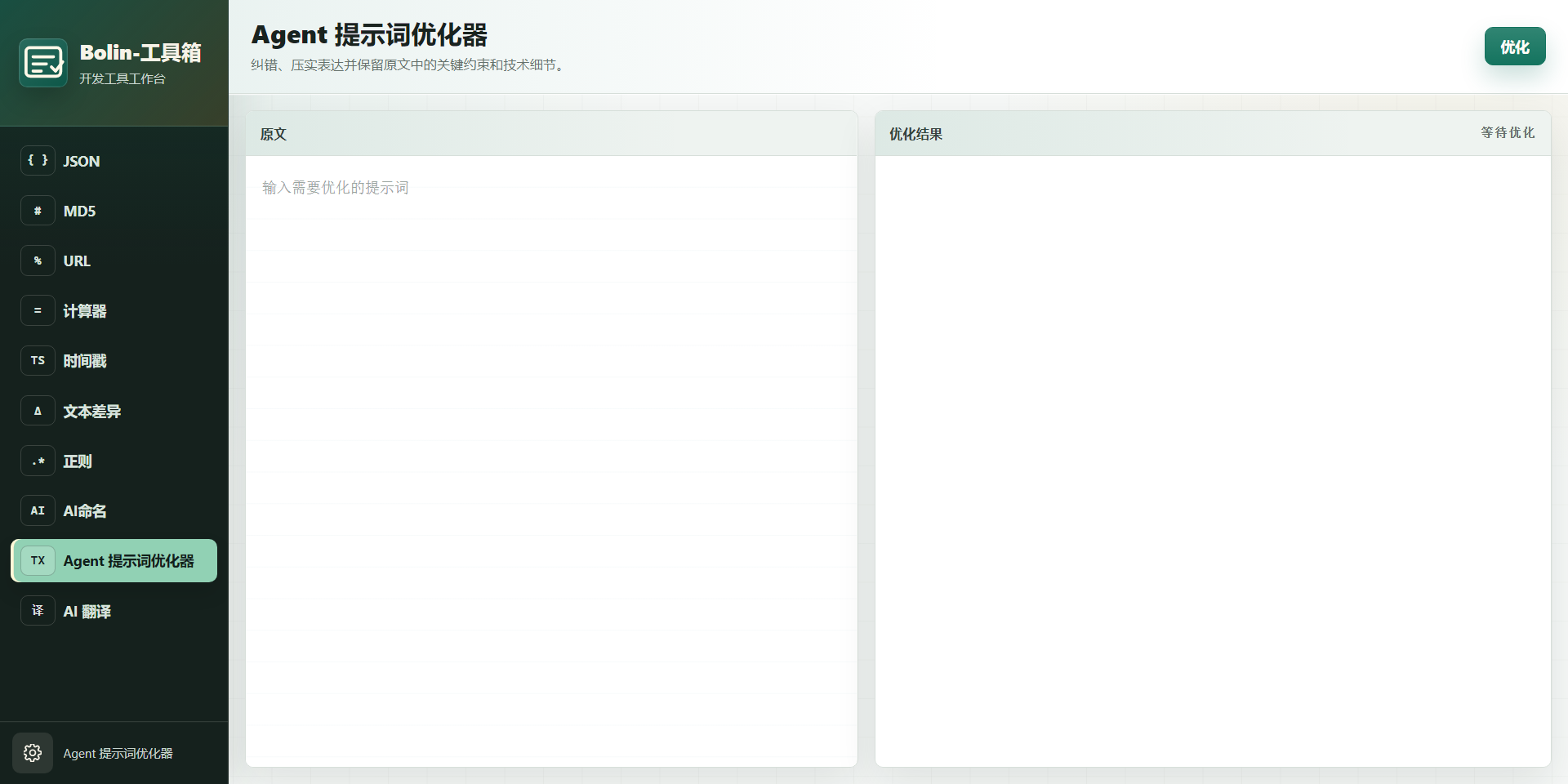Click the MD5 hash icon
1568x784 pixels.
click(x=38, y=211)
